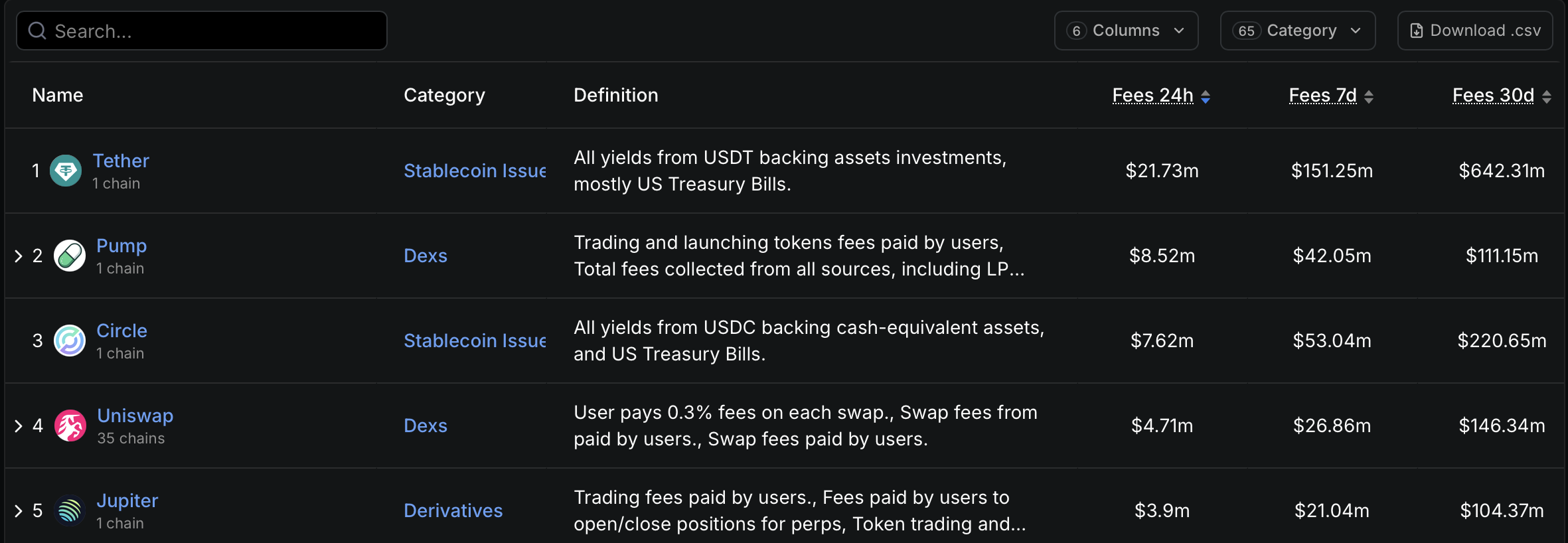Click the Uniswap unicorn logo icon

[70, 426]
